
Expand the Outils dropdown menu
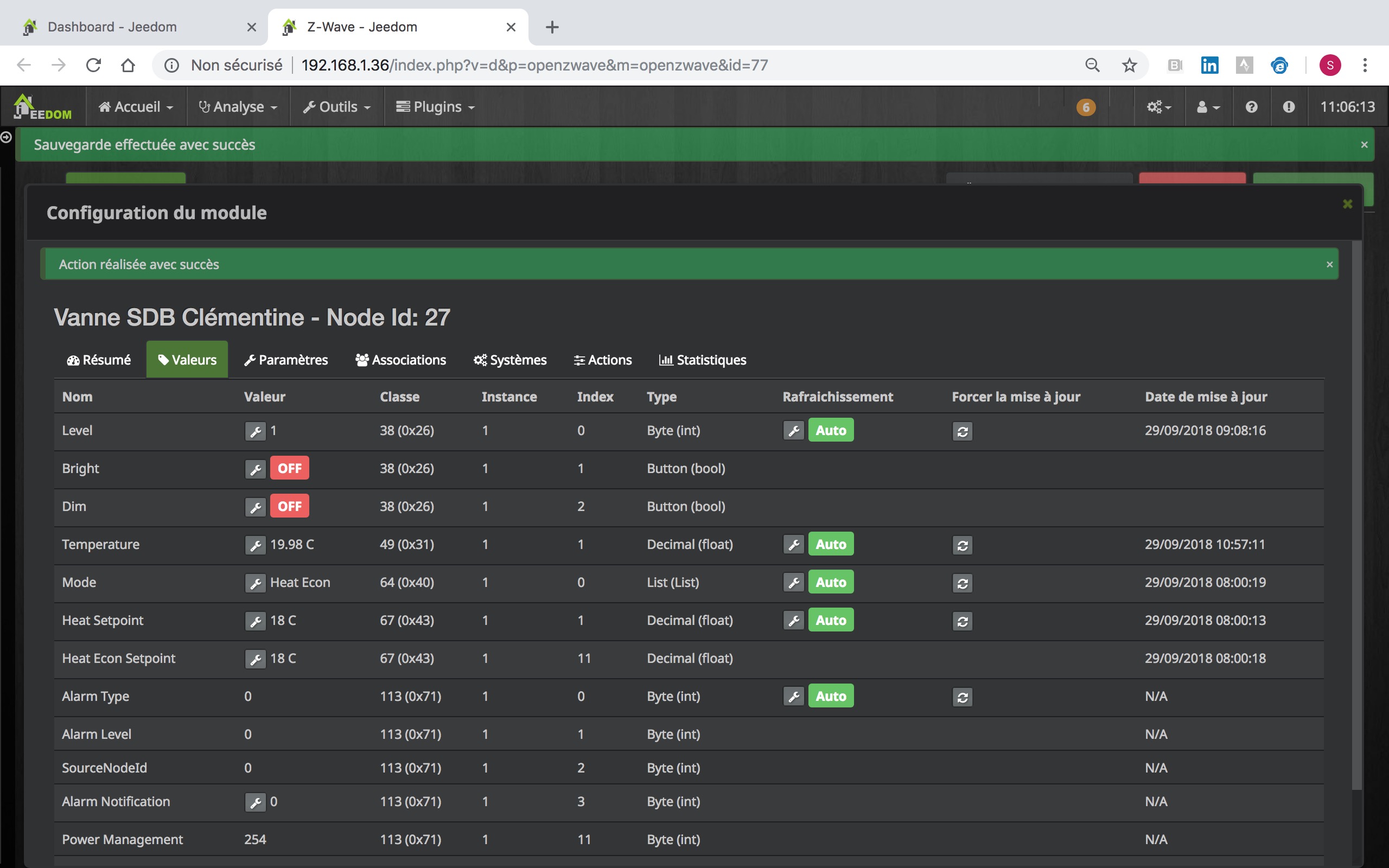point(337,107)
